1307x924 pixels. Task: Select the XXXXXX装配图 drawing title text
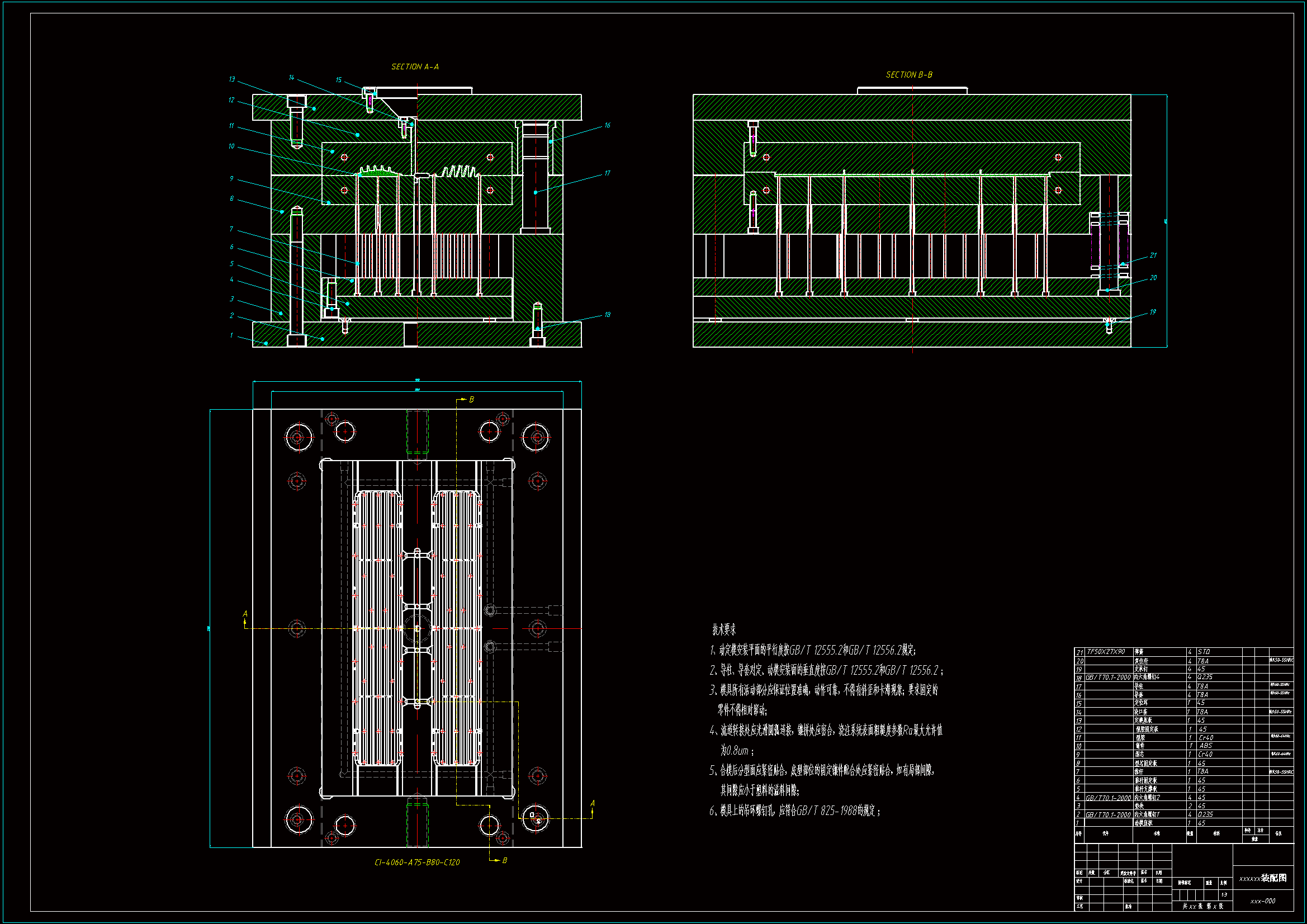(x=1263, y=878)
